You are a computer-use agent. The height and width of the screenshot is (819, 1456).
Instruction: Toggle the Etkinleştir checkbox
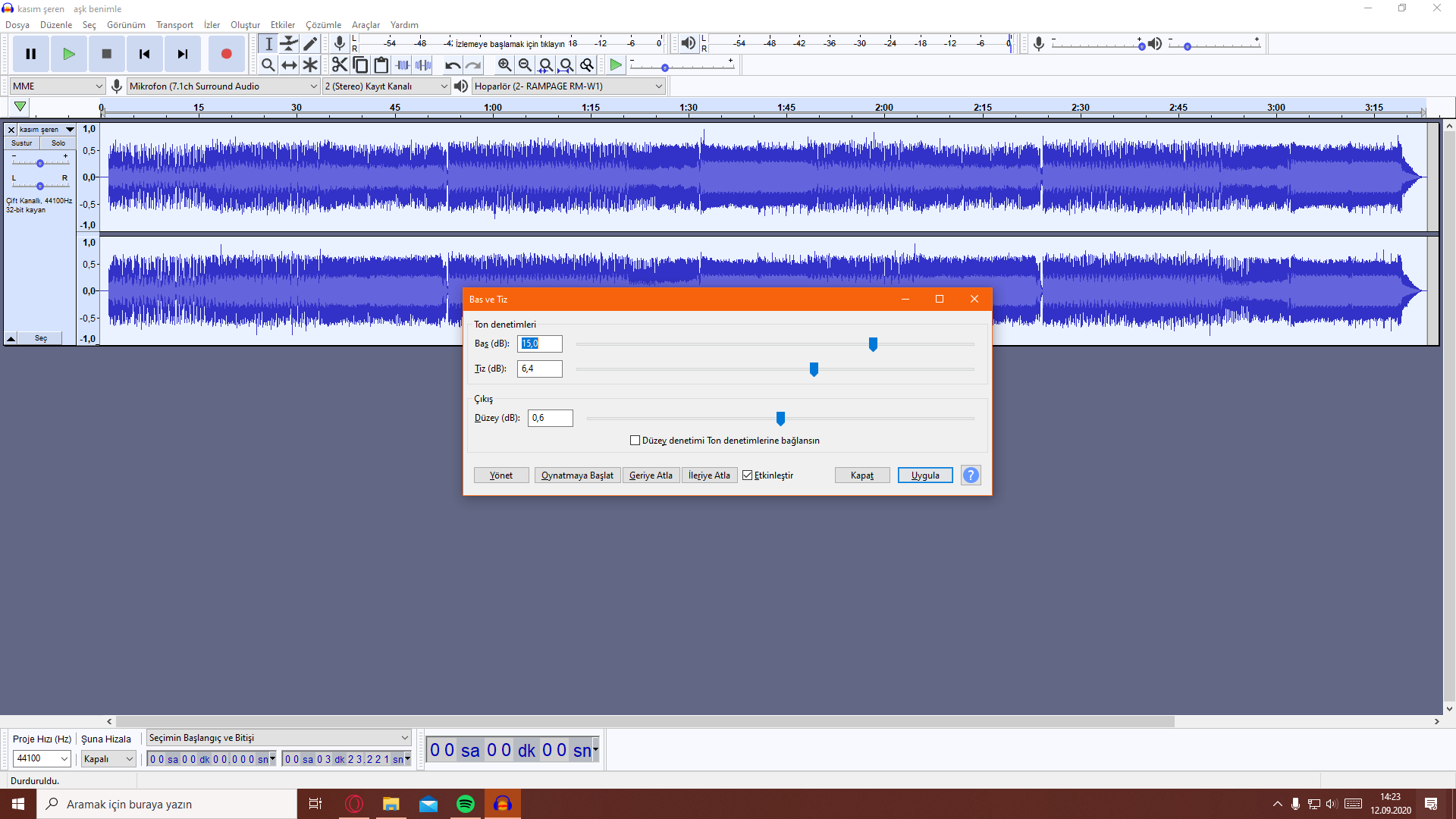[x=748, y=475]
